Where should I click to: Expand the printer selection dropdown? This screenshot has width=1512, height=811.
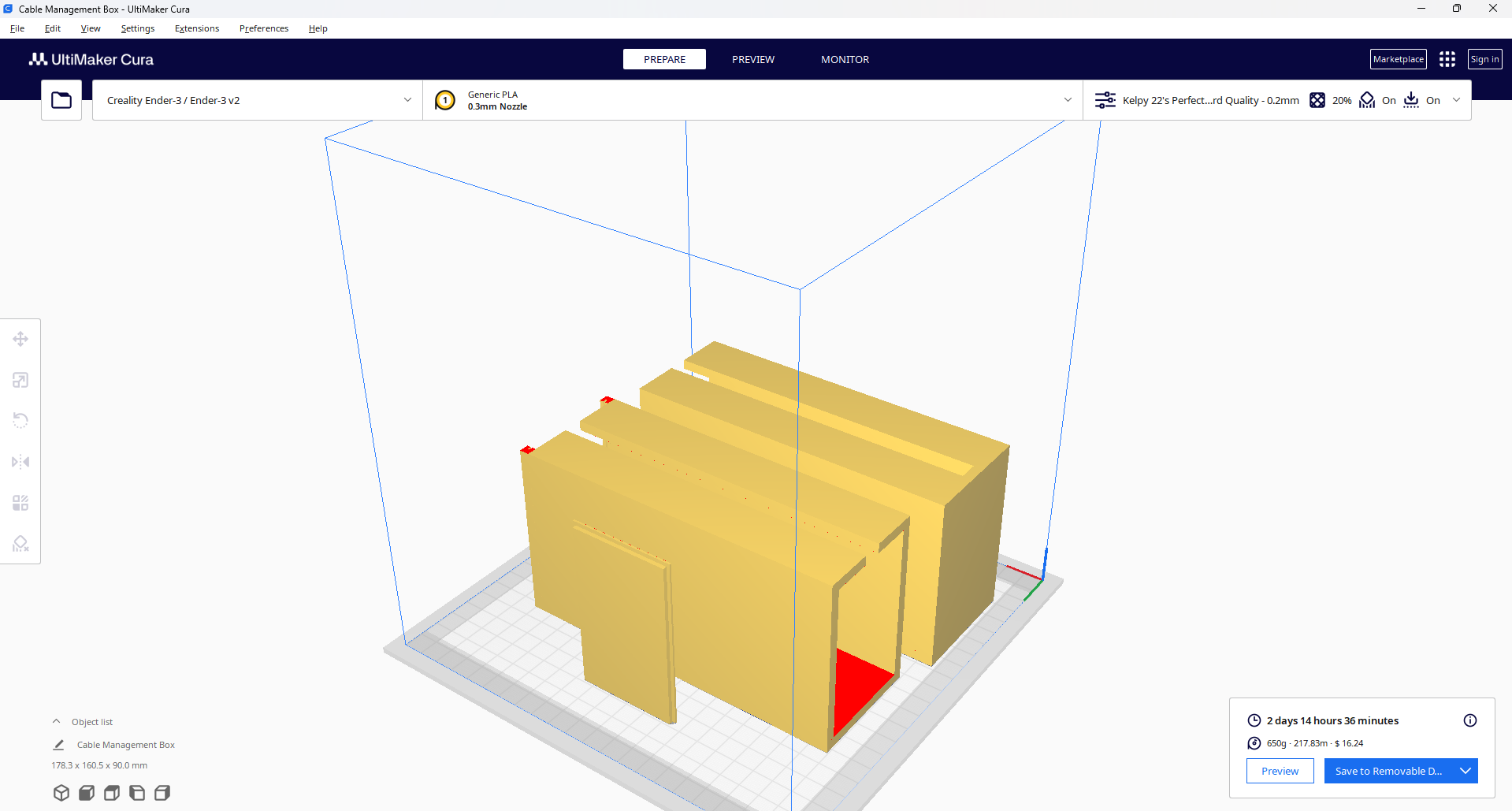pos(407,100)
